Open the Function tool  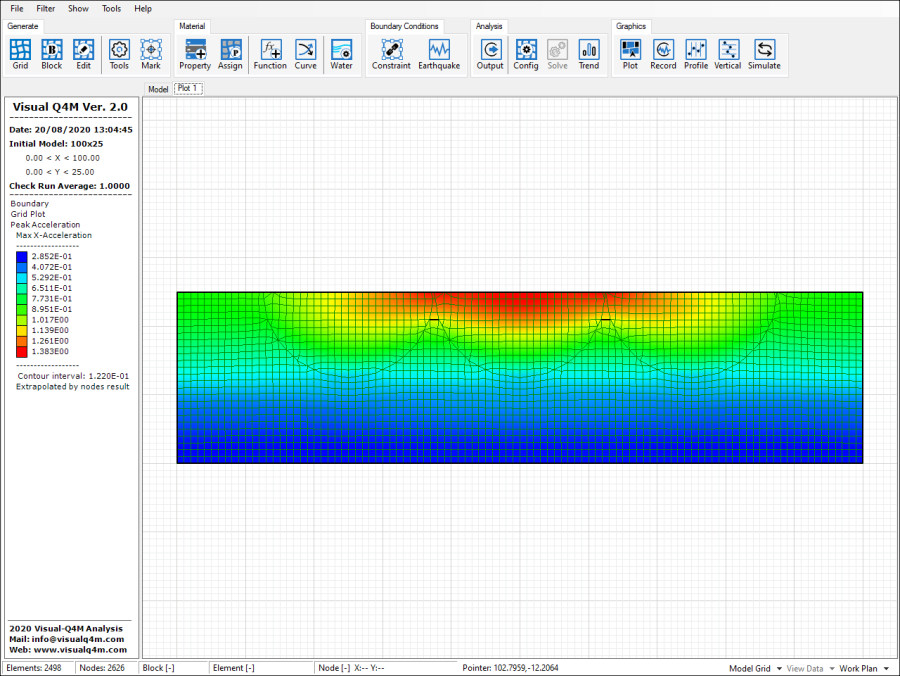(x=270, y=55)
